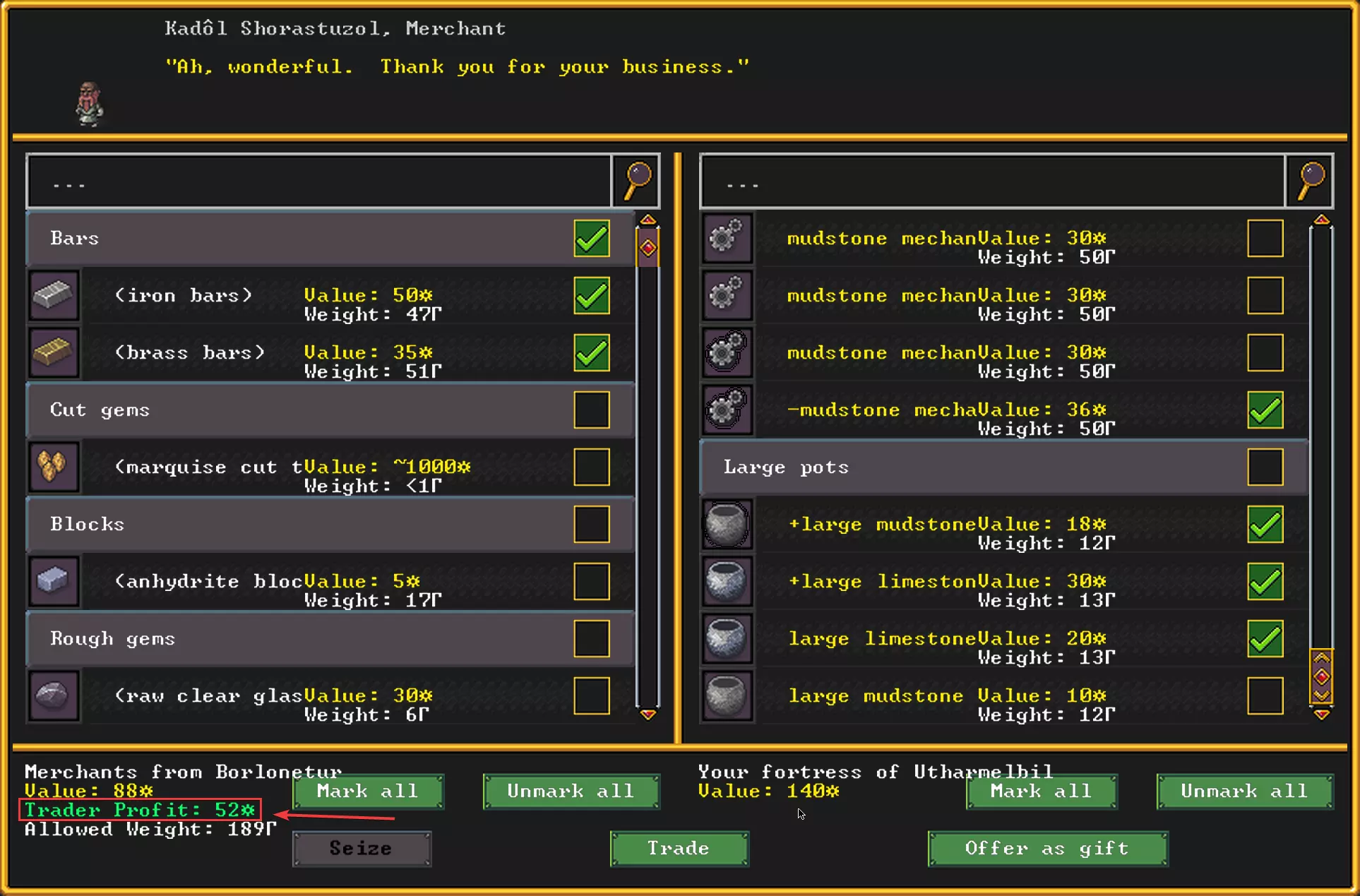Click the merchant goods search field
Viewport: 1360px width, 896px height.
[319, 182]
